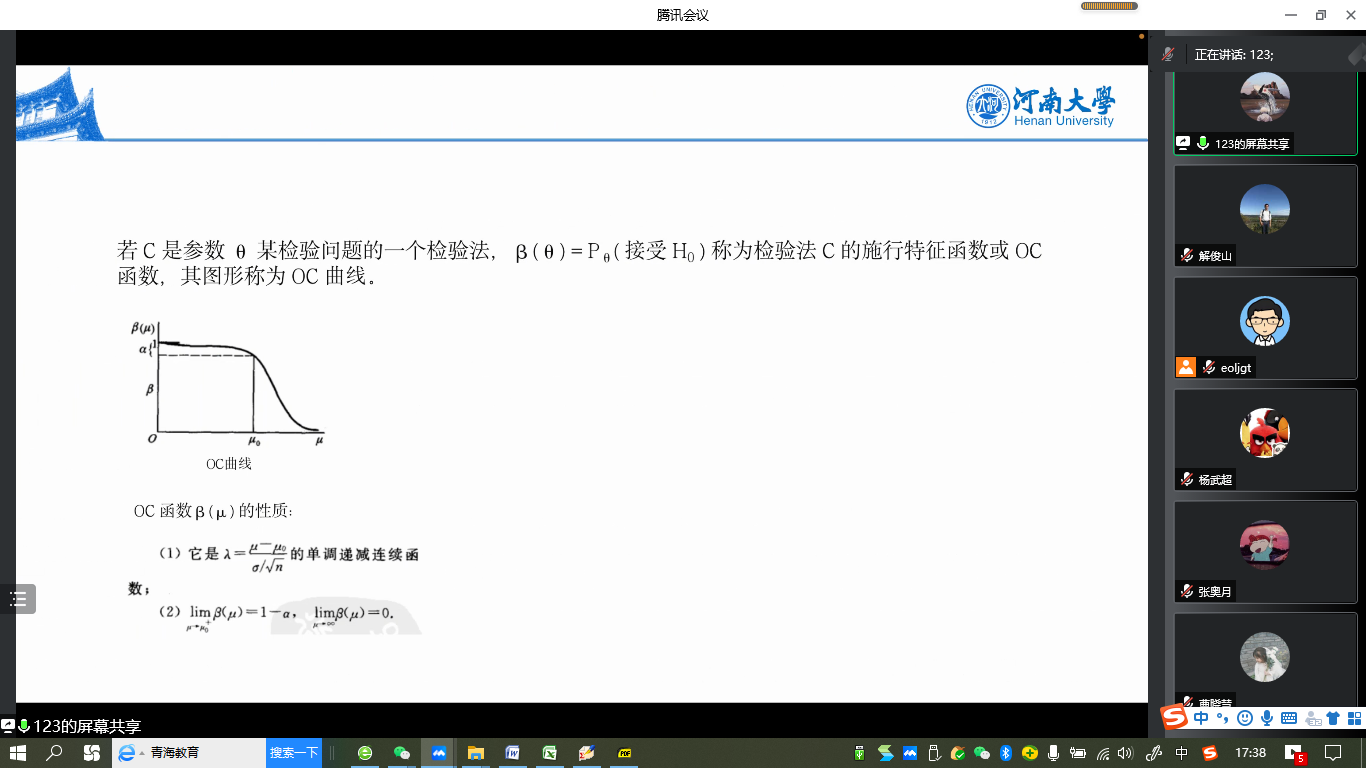Open the floating list menu on left edge

[x=18, y=599]
